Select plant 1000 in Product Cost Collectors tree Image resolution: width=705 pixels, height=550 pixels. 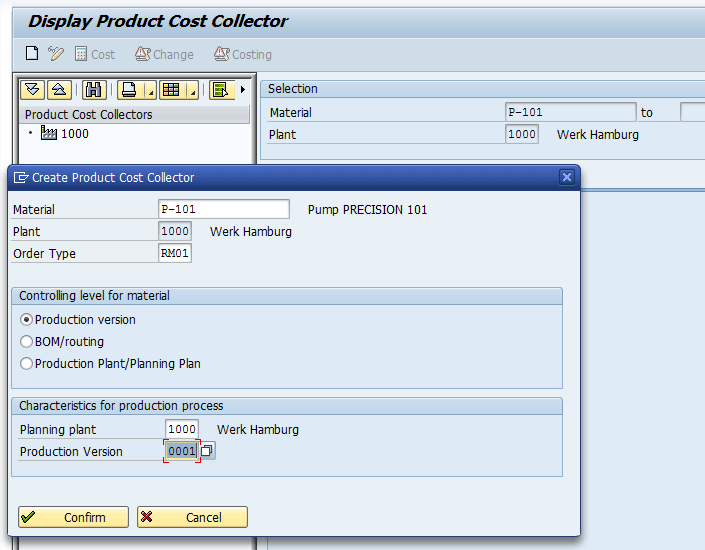point(74,134)
